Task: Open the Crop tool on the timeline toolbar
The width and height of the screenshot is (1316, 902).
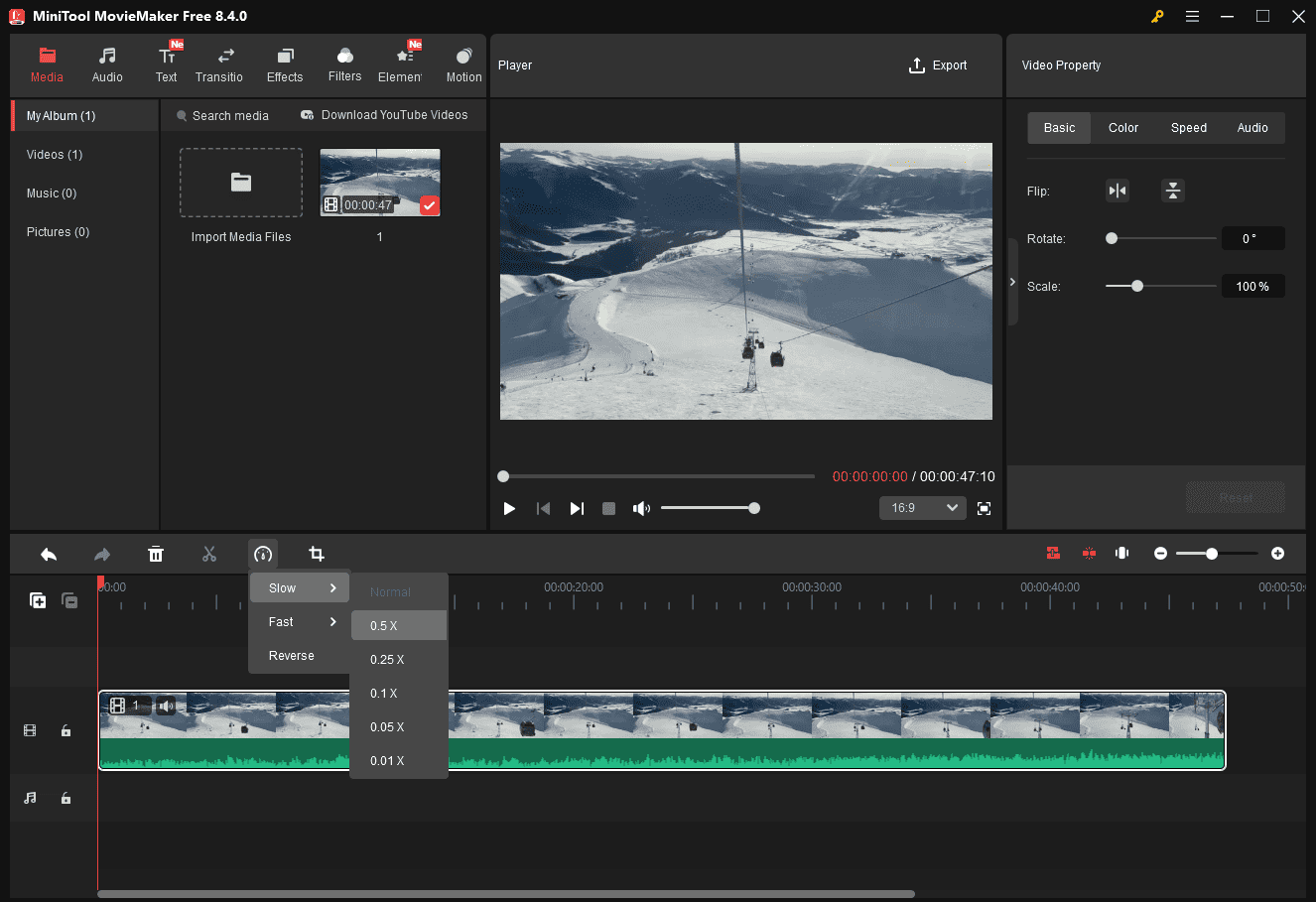Action: tap(317, 554)
